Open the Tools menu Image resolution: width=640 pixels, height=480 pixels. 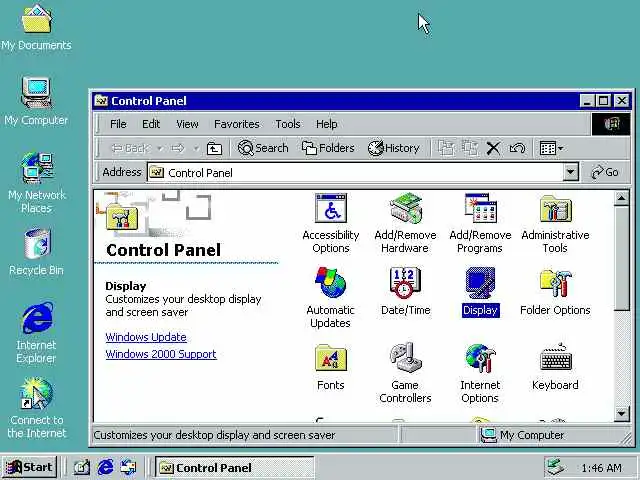coord(288,124)
